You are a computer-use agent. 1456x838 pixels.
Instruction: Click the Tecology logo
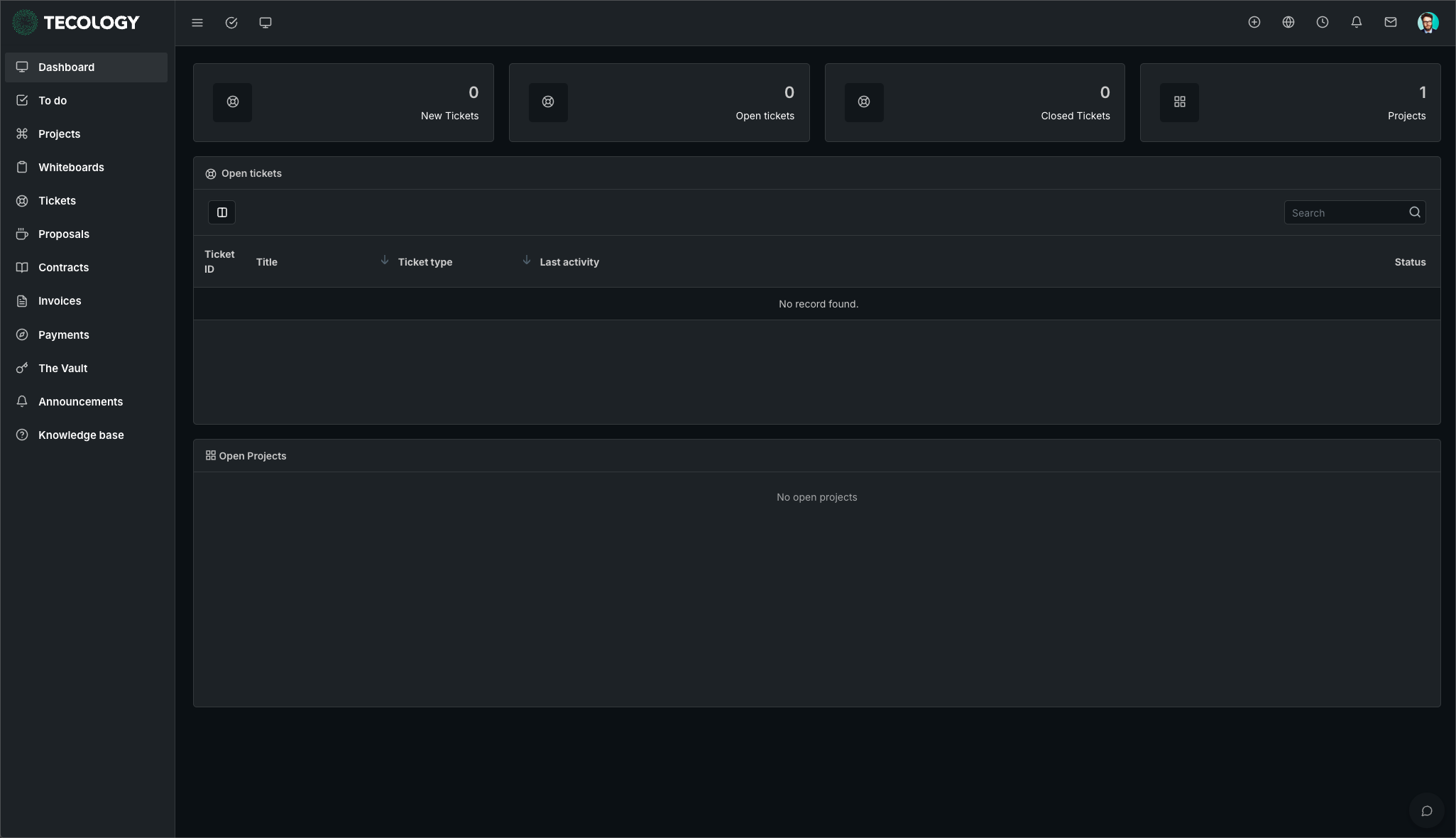point(76,23)
